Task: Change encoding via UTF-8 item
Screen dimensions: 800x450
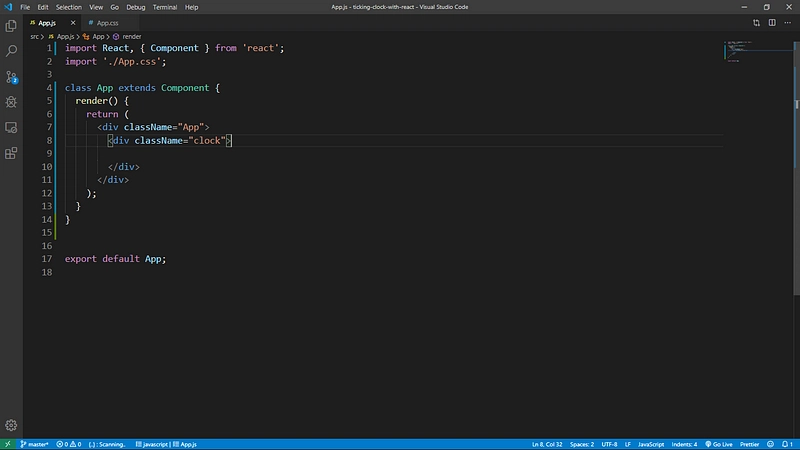Action: tap(609, 444)
